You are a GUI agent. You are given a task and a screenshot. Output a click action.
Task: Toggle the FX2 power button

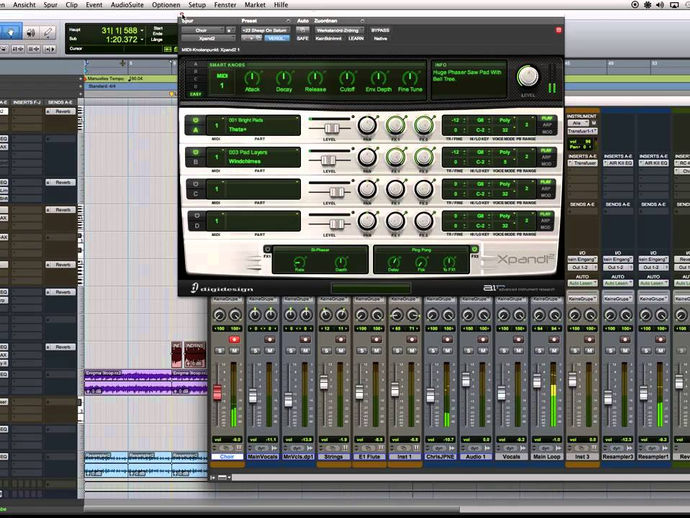pyautogui.click(x=474, y=250)
